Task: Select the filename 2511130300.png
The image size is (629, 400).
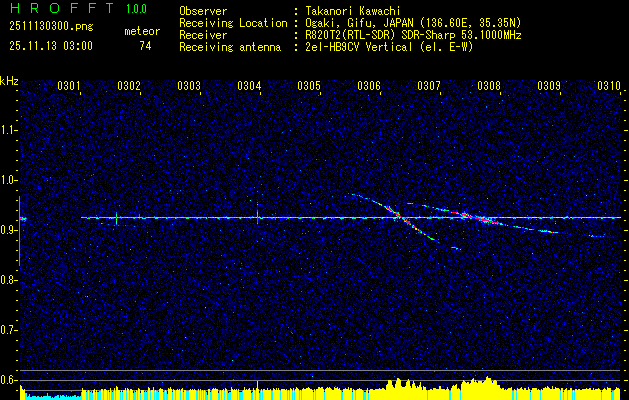Action: click(51, 27)
